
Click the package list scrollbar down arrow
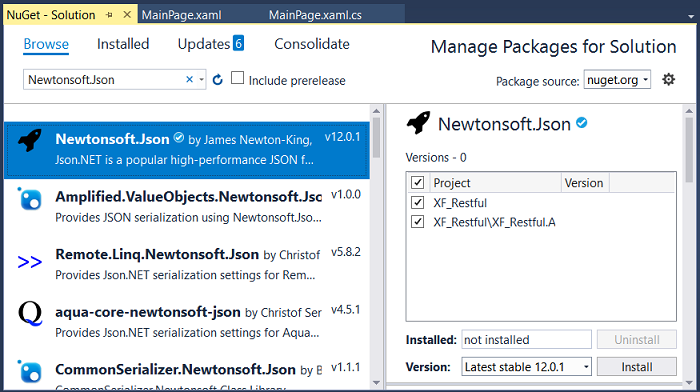(376, 383)
